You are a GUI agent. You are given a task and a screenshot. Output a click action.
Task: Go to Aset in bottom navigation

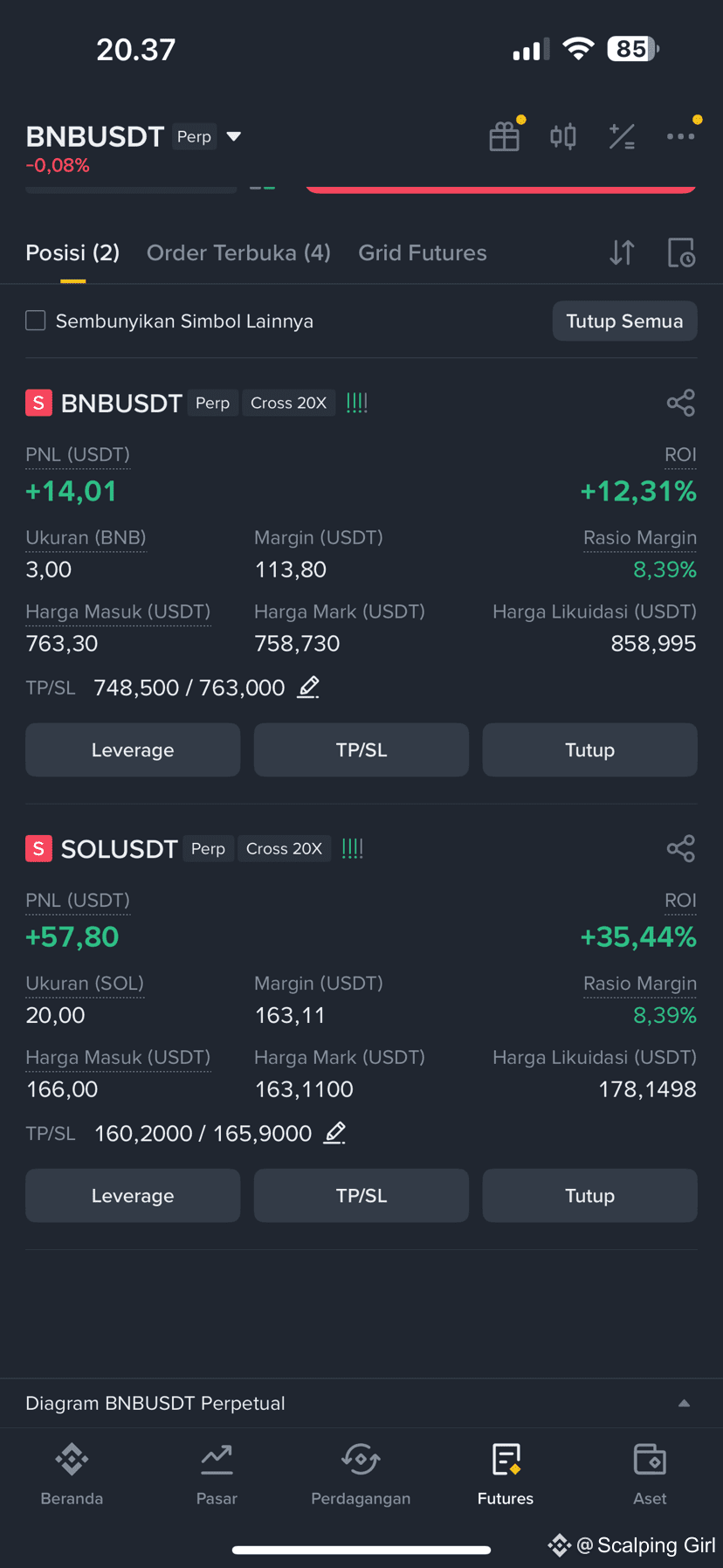pyautogui.click(x=650, y=1475)
